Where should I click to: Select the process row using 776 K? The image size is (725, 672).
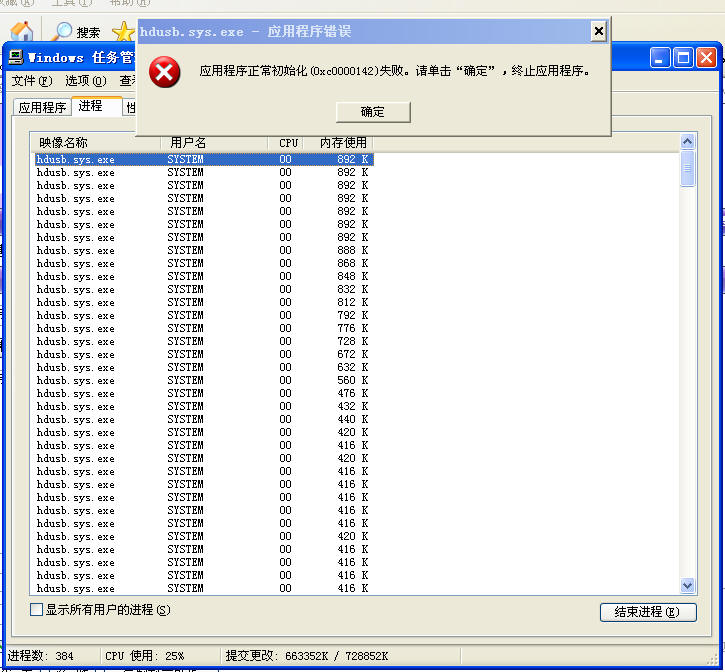[x=203, y=328]
